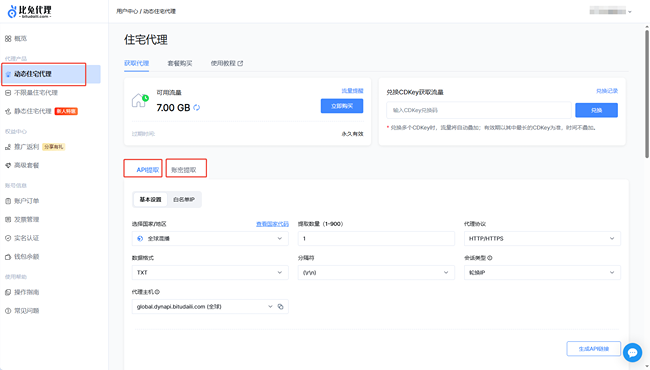Click the 高级套餐 diamond icon

(x=8, y=165)
